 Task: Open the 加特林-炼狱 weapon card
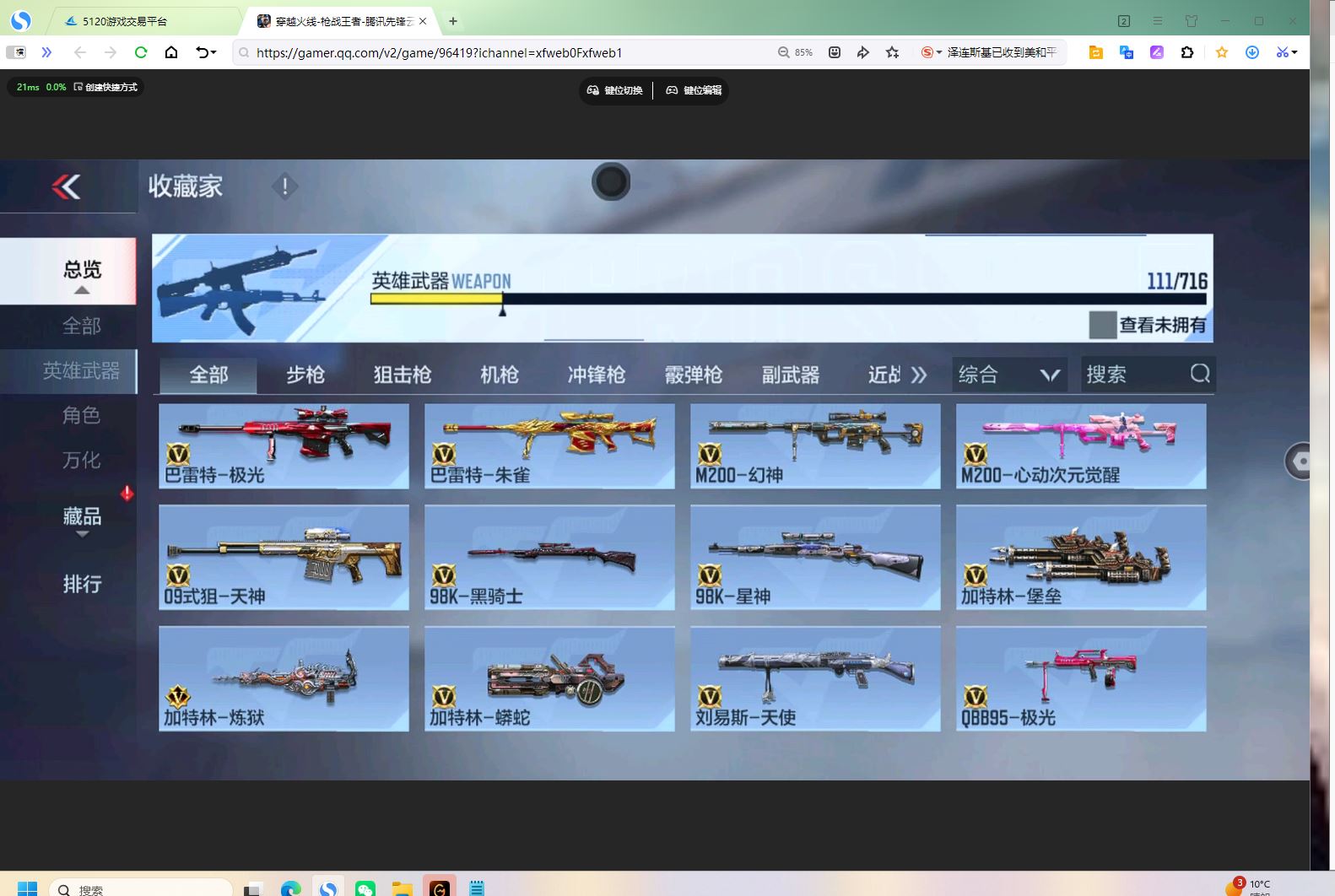tap(284, 679)
